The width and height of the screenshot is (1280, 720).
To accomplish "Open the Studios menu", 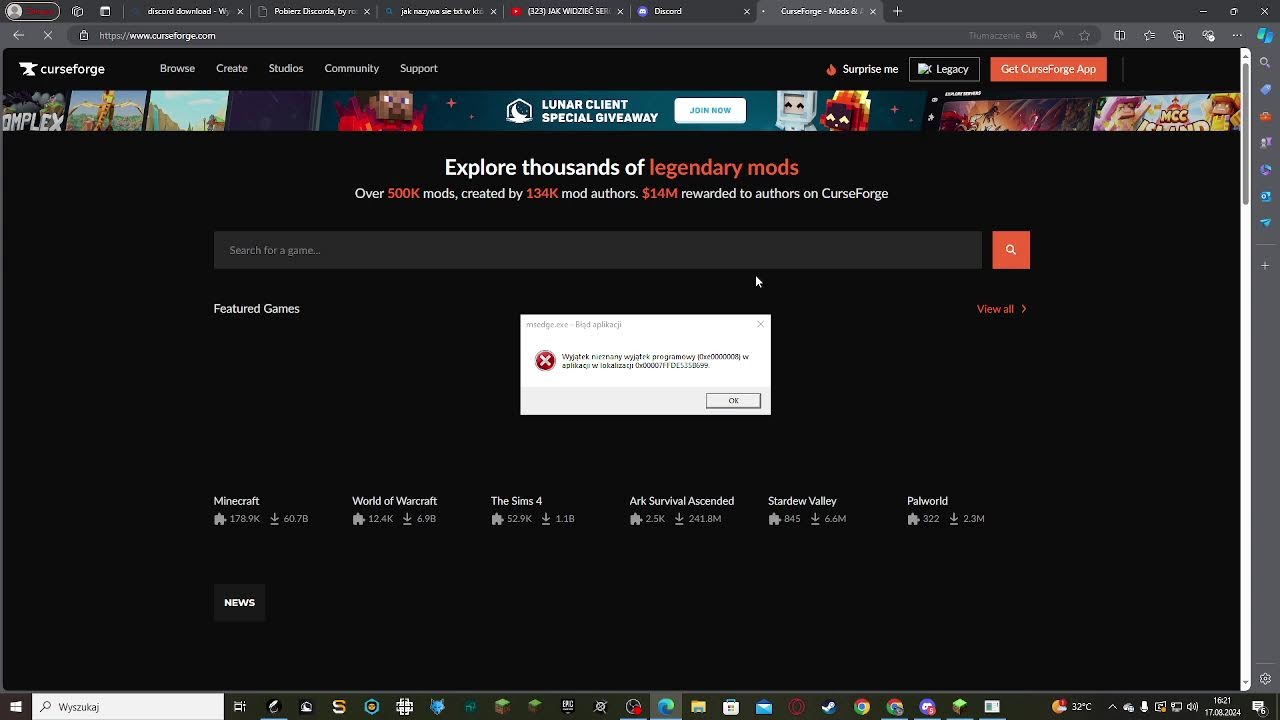I will pyautogui.click(x=286, y=68).
